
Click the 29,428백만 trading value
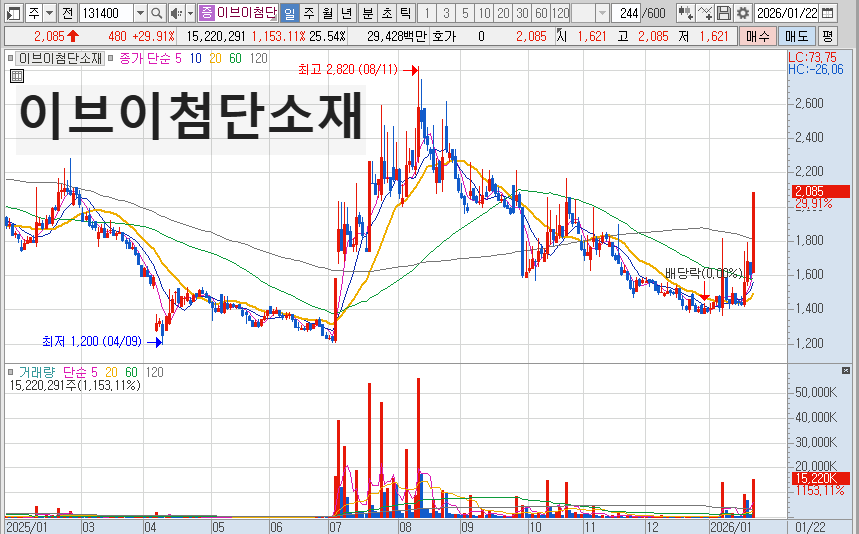pos(397,37)
